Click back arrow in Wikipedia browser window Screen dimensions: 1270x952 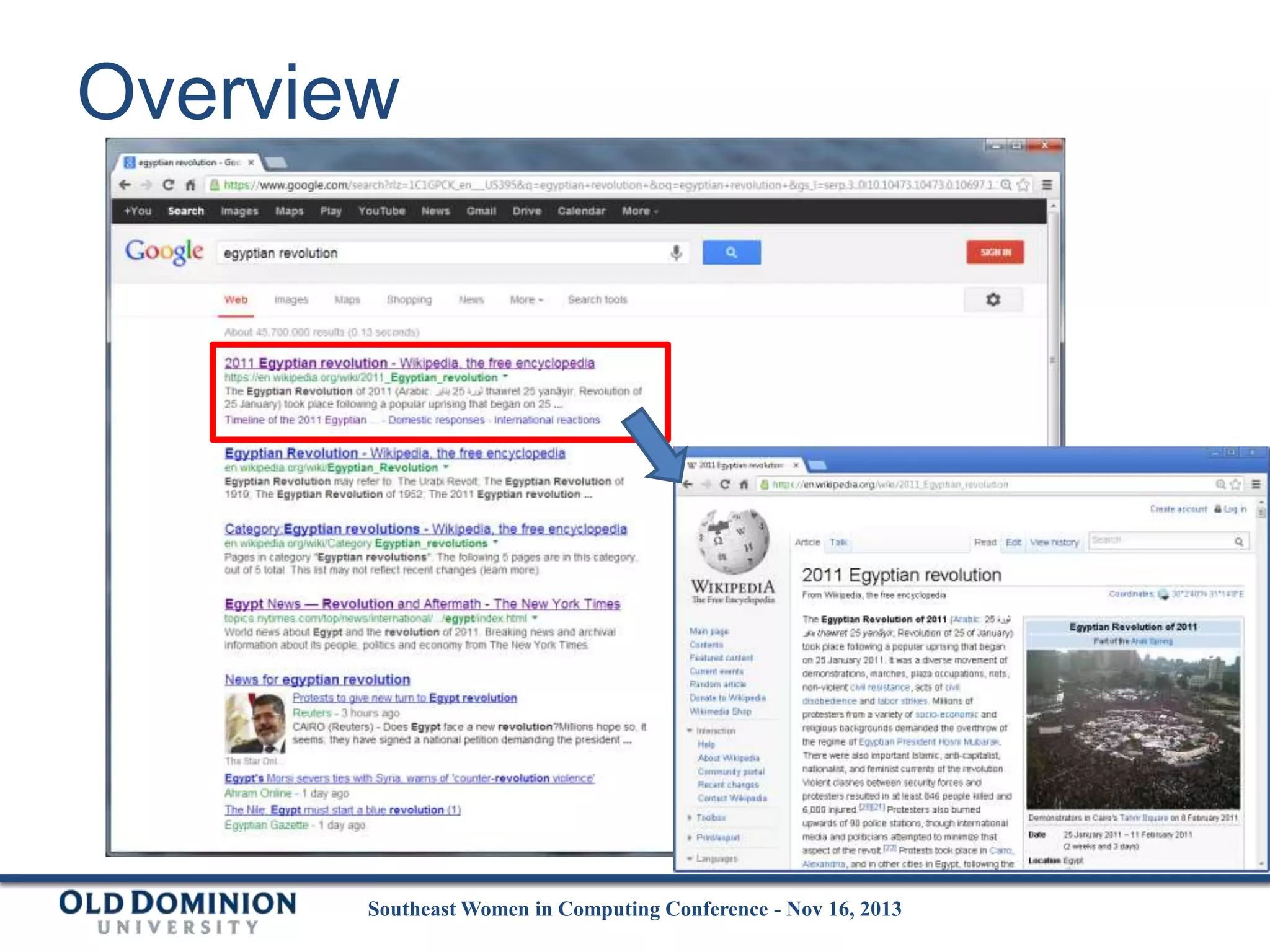coord(688,484)
